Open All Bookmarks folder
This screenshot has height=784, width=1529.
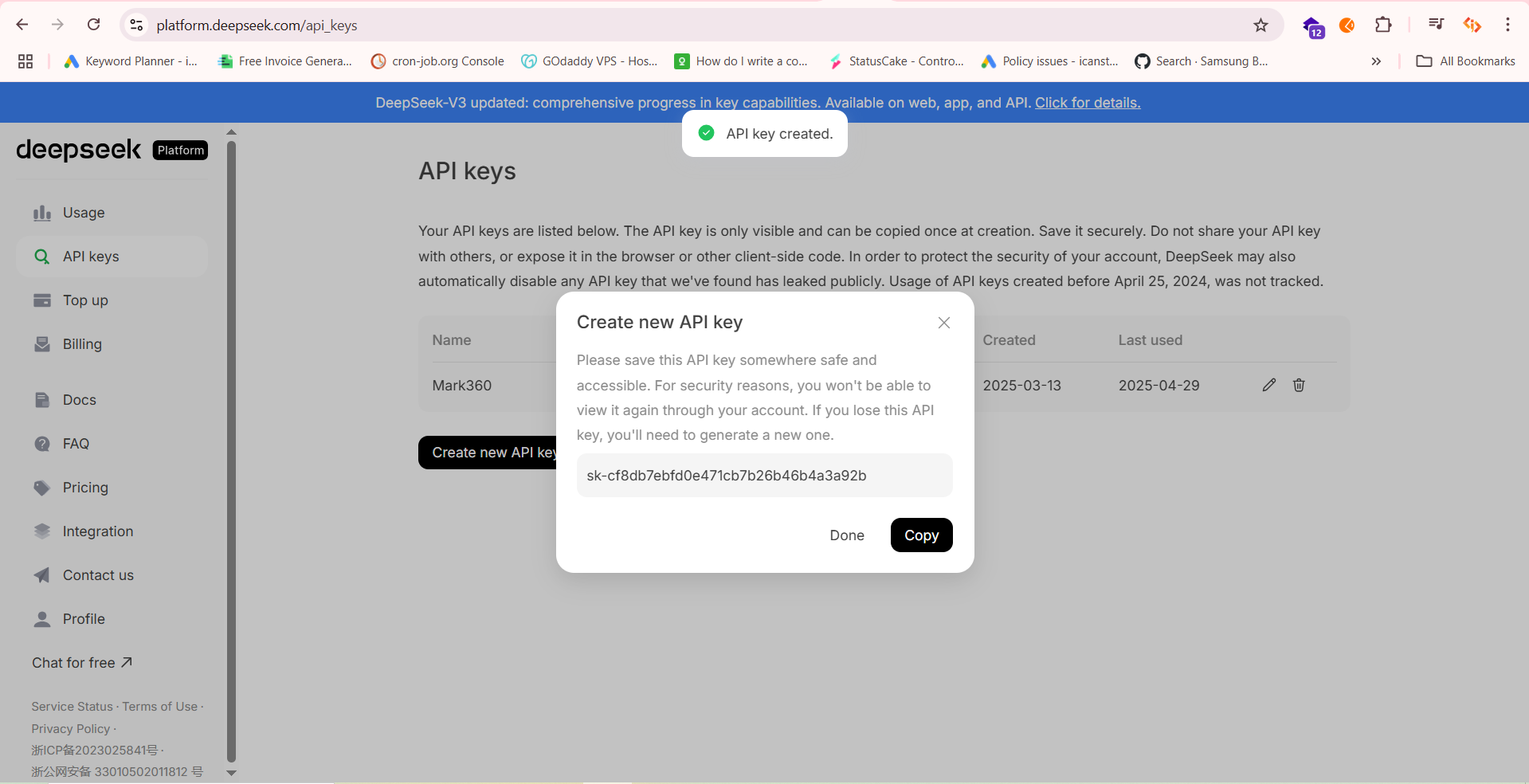(x=1465, y=61)
